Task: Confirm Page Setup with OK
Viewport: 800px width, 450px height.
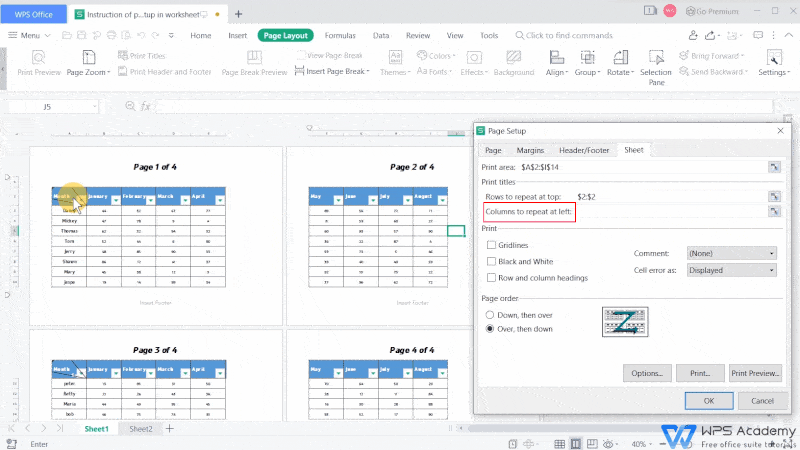Action: [709, 401]
